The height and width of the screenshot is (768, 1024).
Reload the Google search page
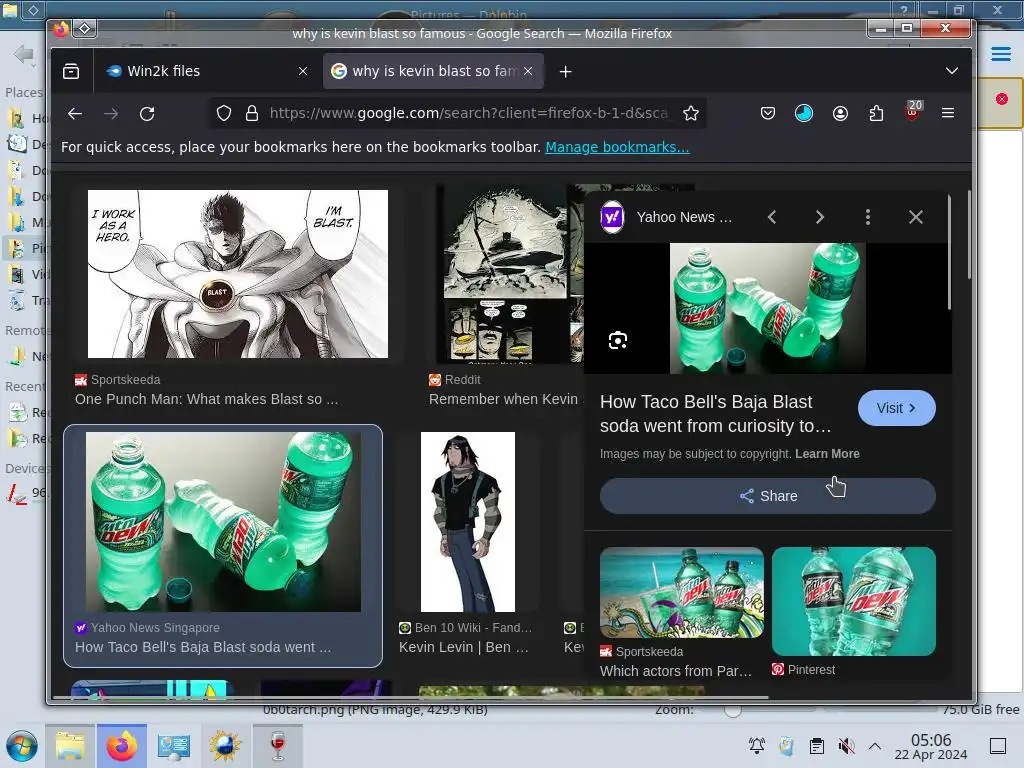point(147,114)
